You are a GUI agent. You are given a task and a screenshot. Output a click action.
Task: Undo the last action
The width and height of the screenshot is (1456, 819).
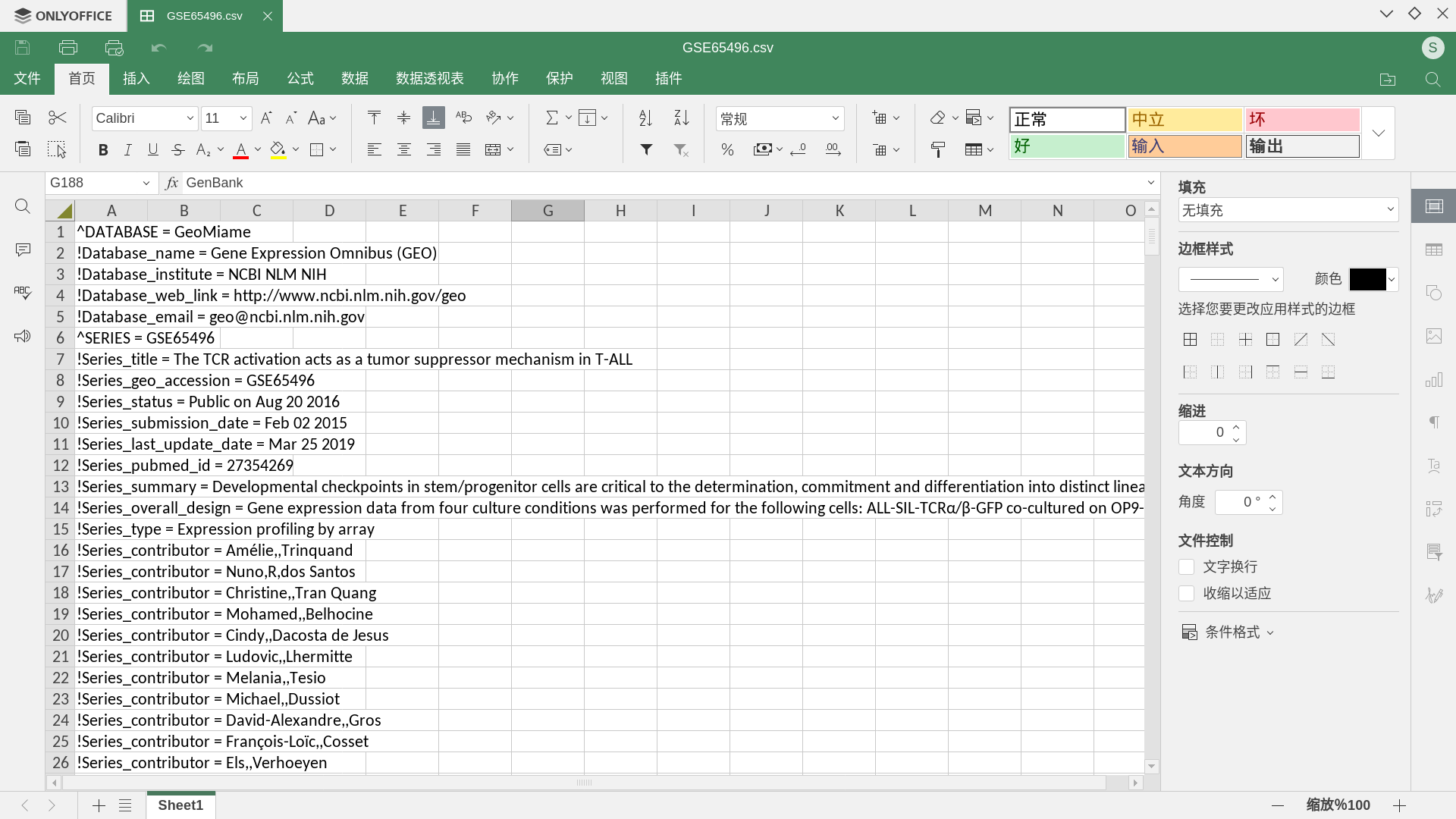point(158,47)
